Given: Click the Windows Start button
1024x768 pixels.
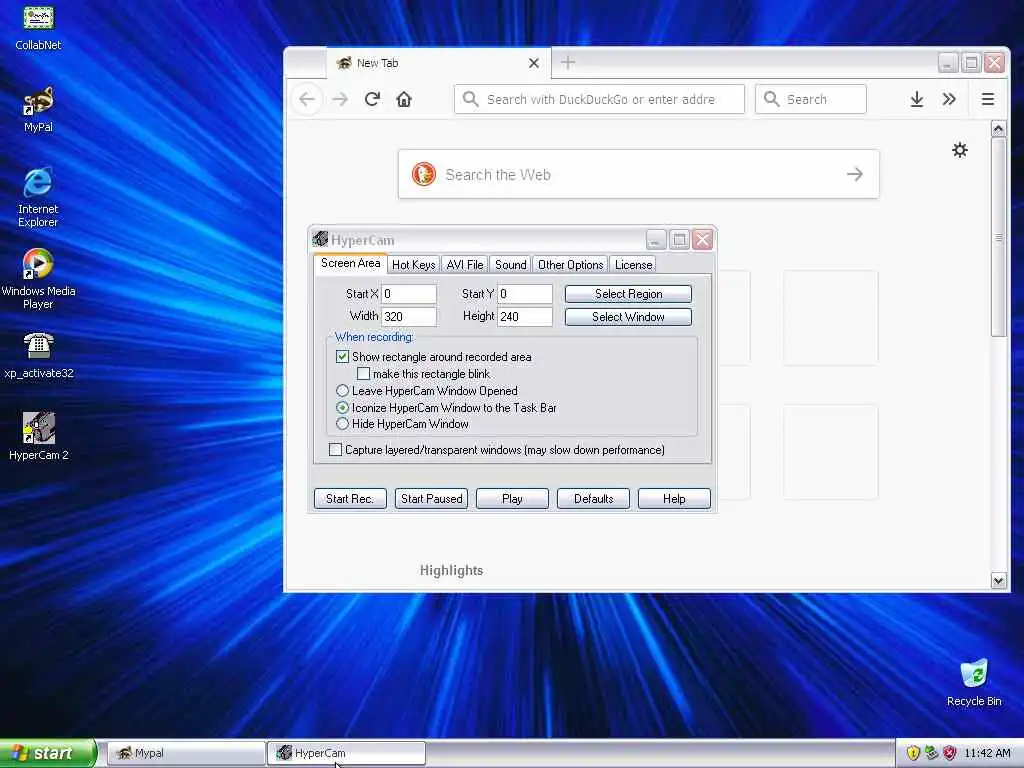Looking at the screenshot, I should point(48,753).
